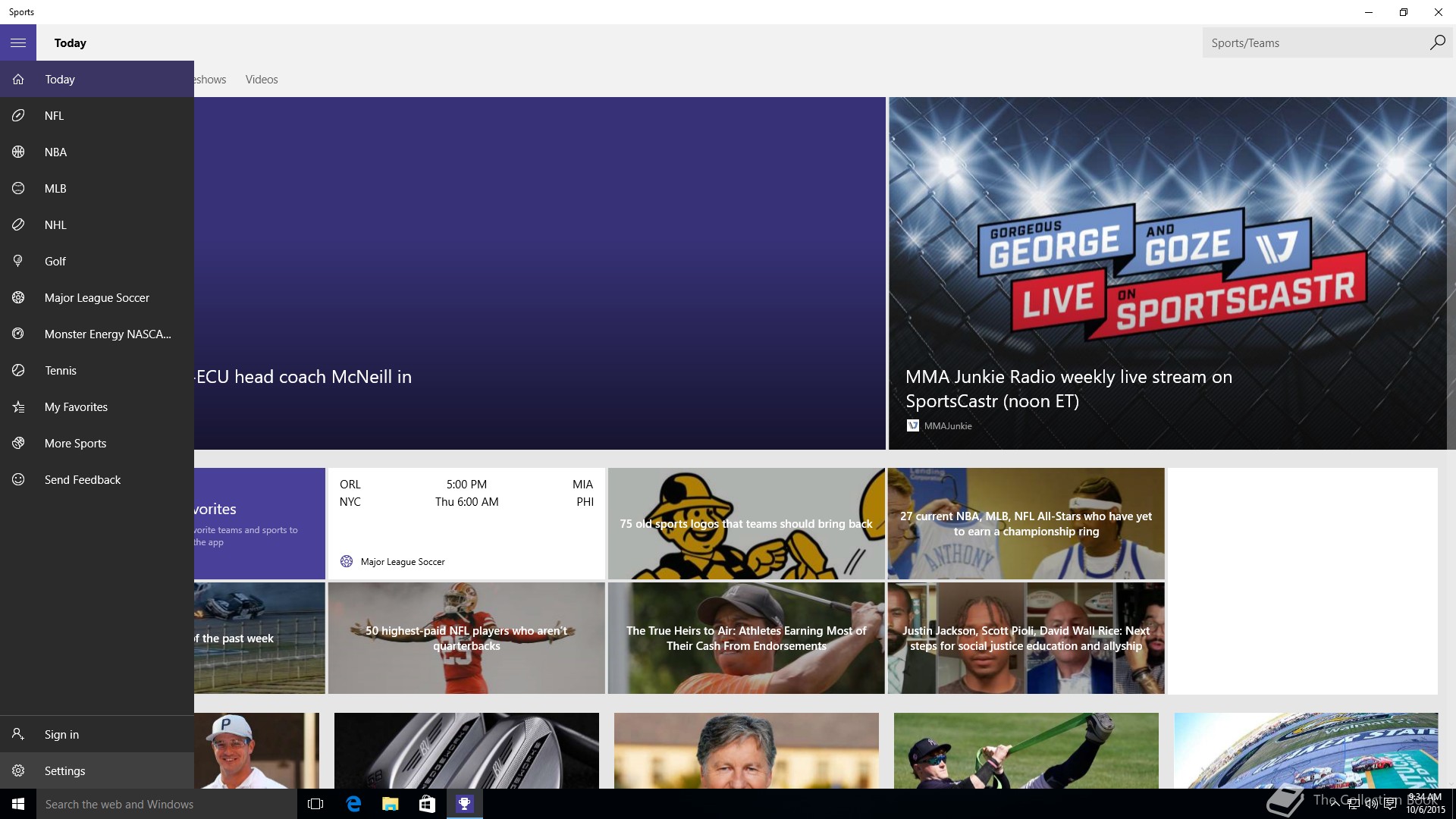Screen dimensions: 1456x819
Task: Select MLB label in navigation
Action: tap(55, 188)
